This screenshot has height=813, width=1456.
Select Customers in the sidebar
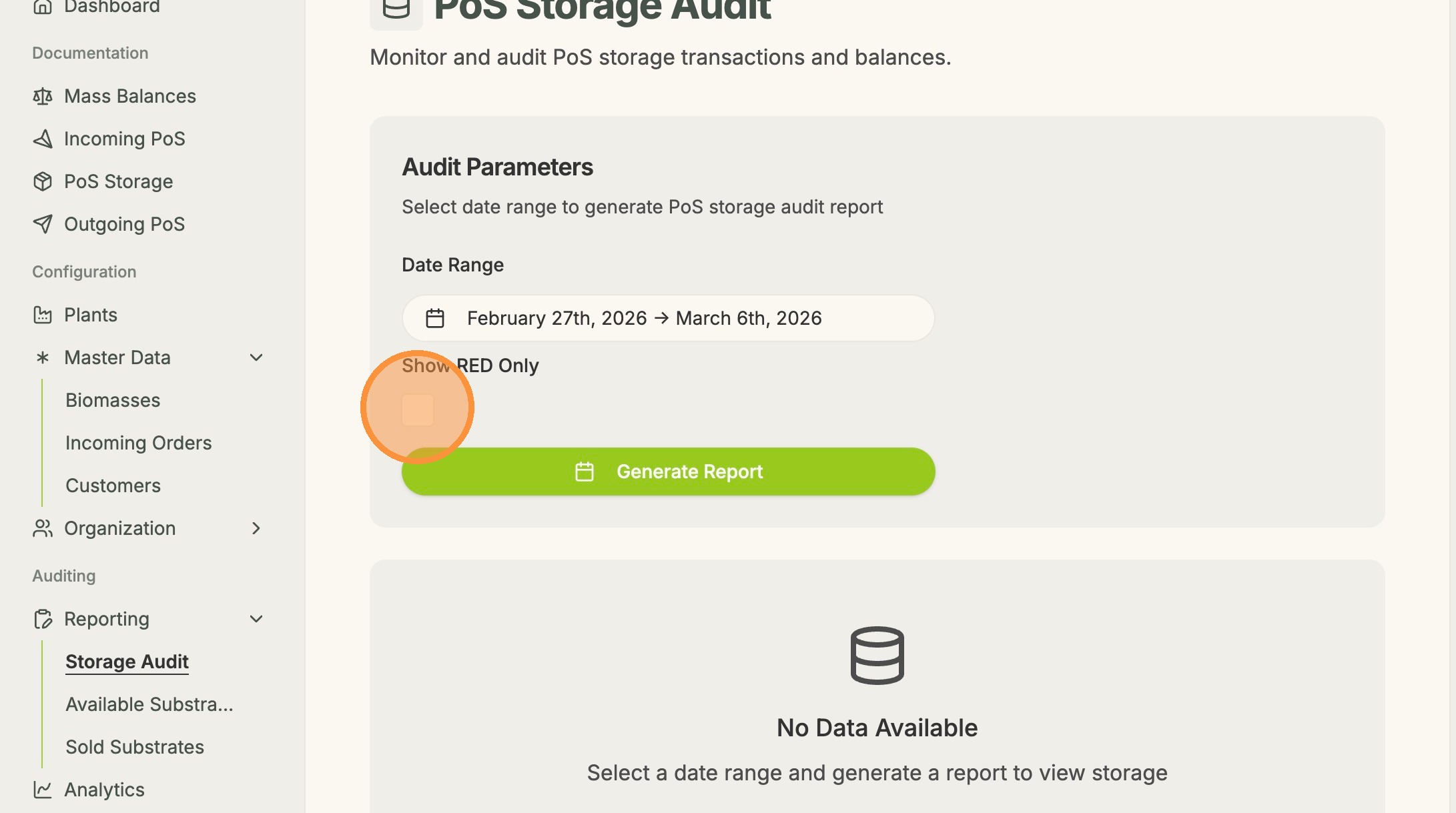(113, 486)
